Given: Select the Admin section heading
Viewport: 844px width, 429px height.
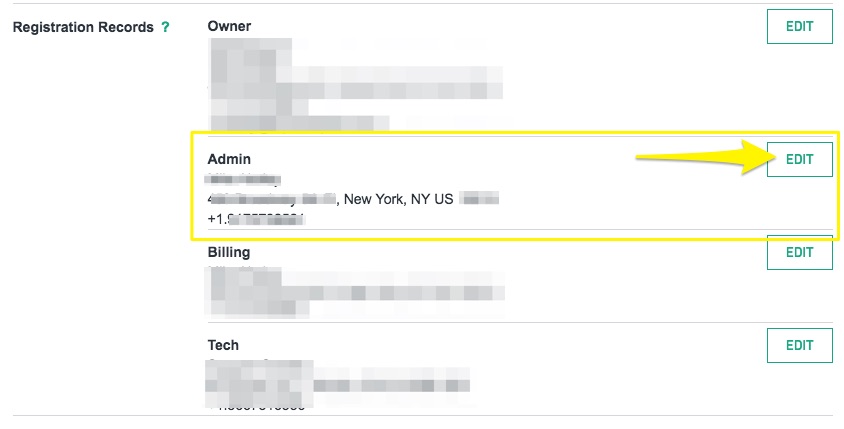Looking at the screenshot, I should [x=229, y=159].
